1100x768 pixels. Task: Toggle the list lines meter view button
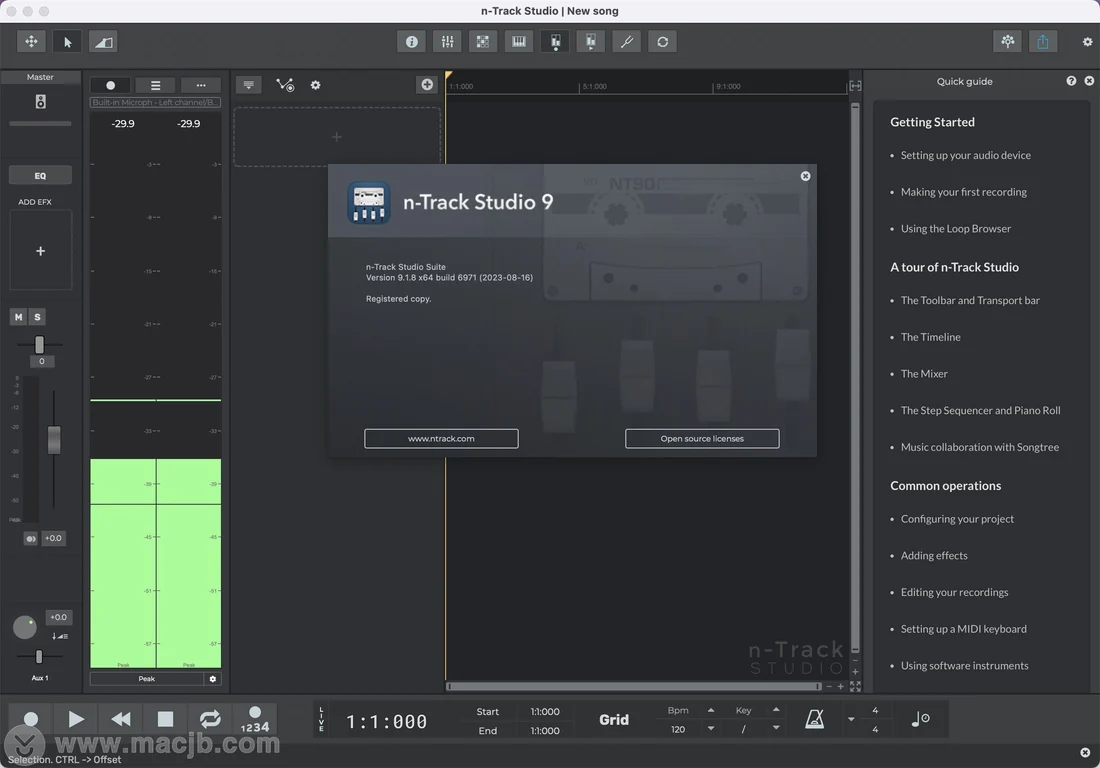pyautogui.click(x=156, y=86)
